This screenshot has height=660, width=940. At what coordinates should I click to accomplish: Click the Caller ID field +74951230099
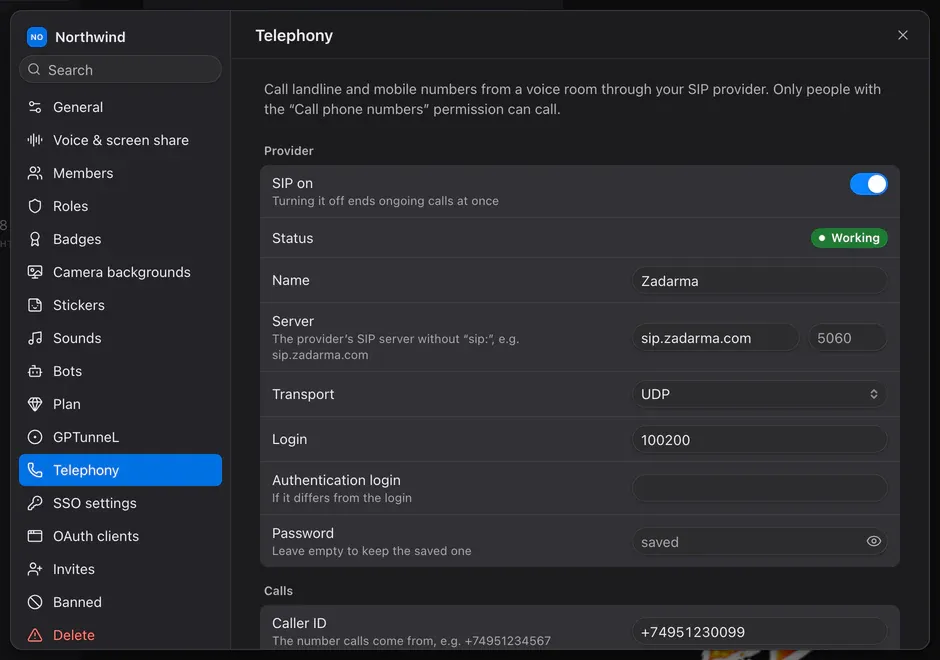tap(759, 632)
